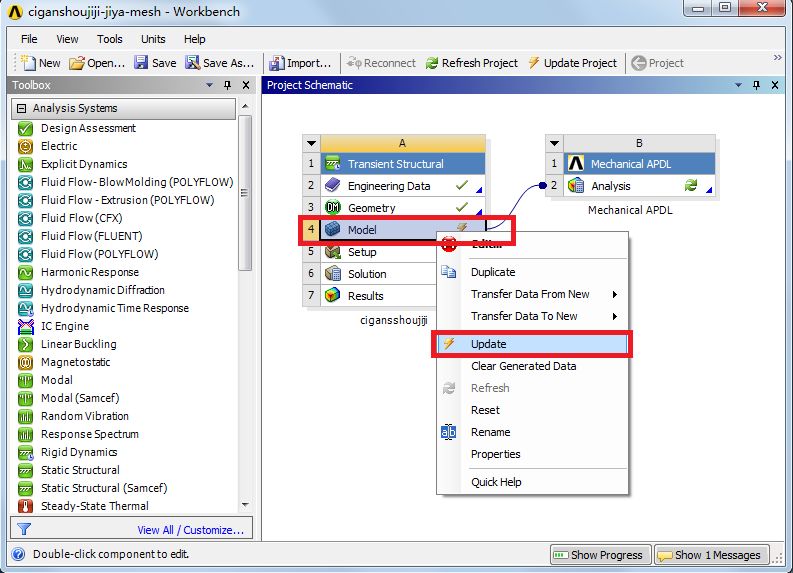This screenshot has width=793, height=573.
Task: Open the Tools menu
Action: [x=110, y=39]
